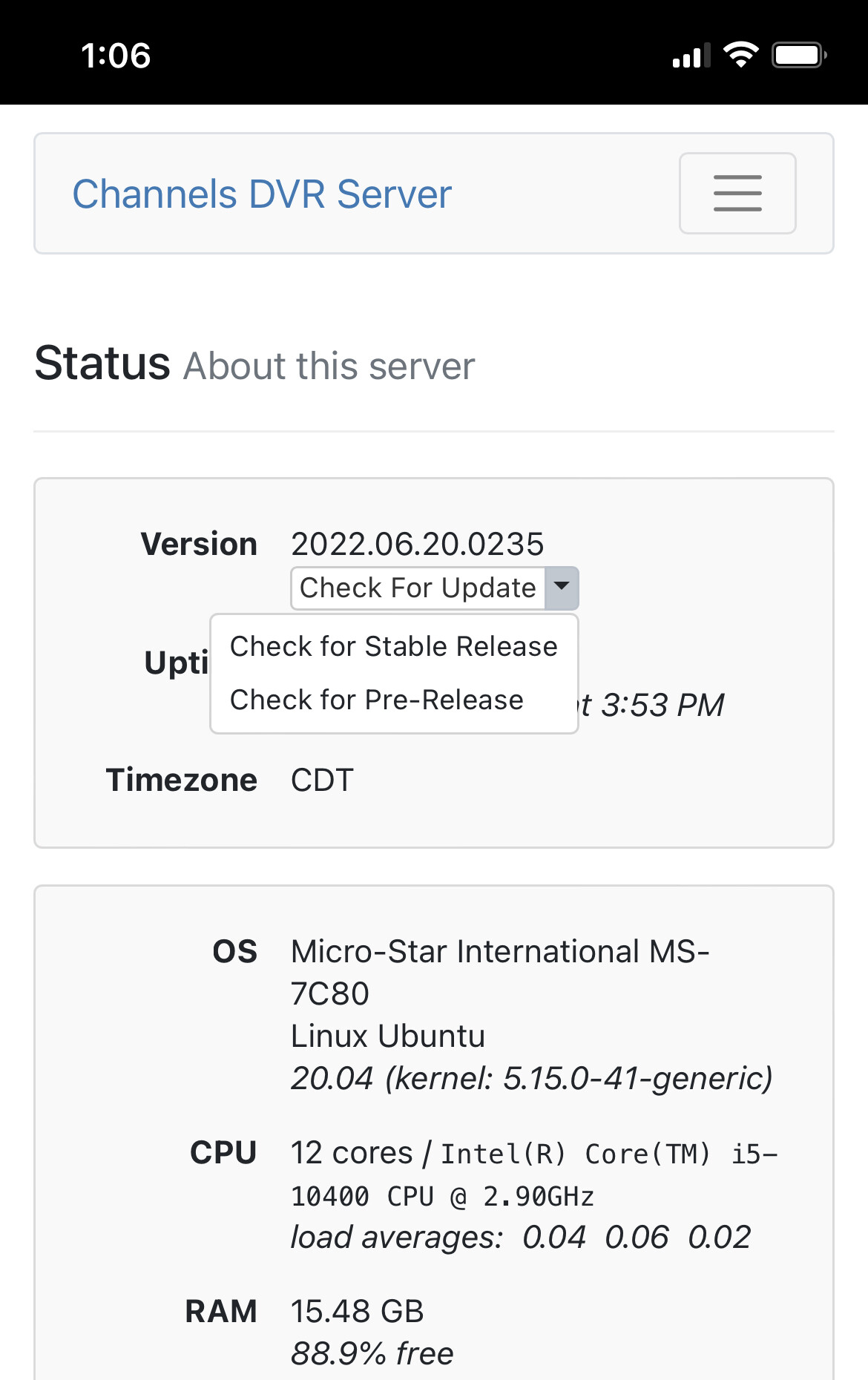Click the Check For Update dropdown caret
Viewport: 868px width, 1380px height.
click(562, 588)
